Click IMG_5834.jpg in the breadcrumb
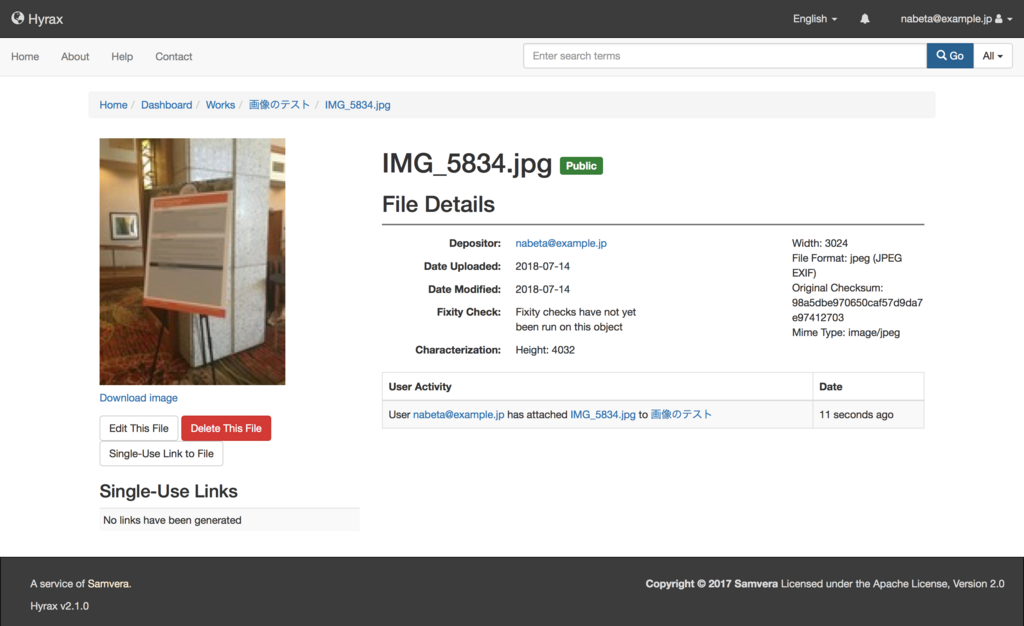The width and height of the screenshot is (1024, 626). (x=357, y=105)
